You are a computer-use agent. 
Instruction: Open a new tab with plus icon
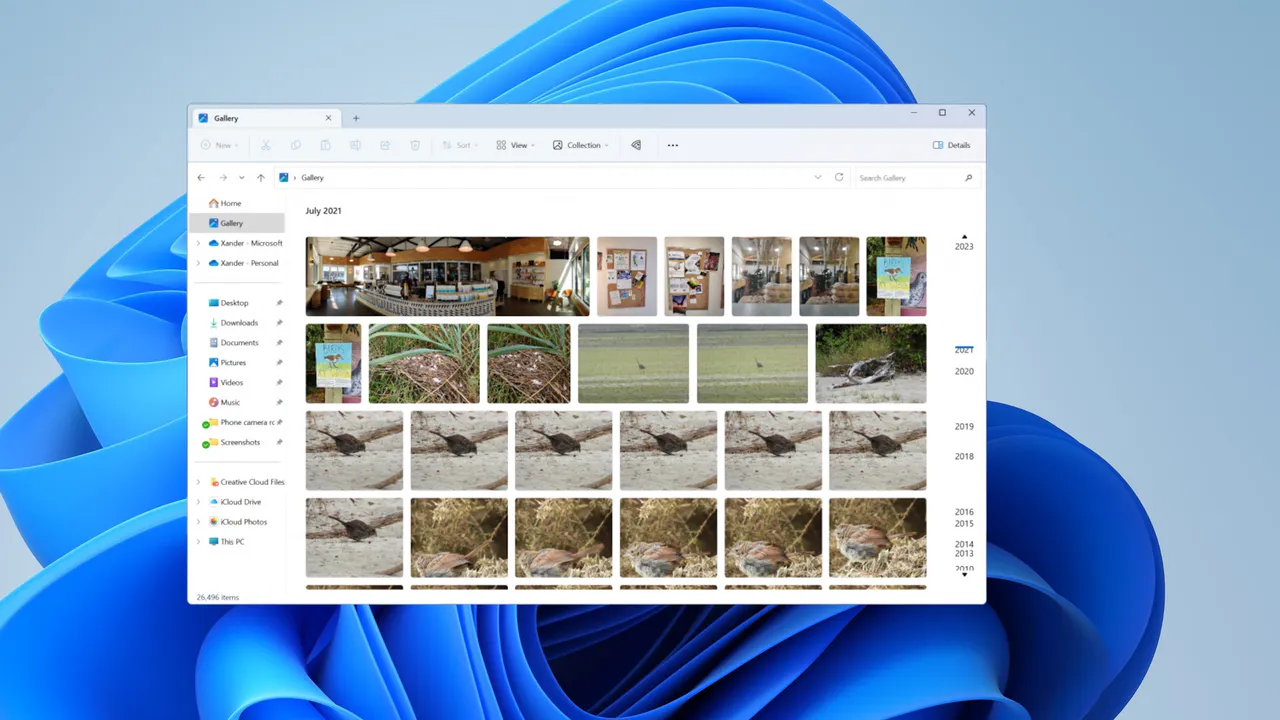[356, 118]
